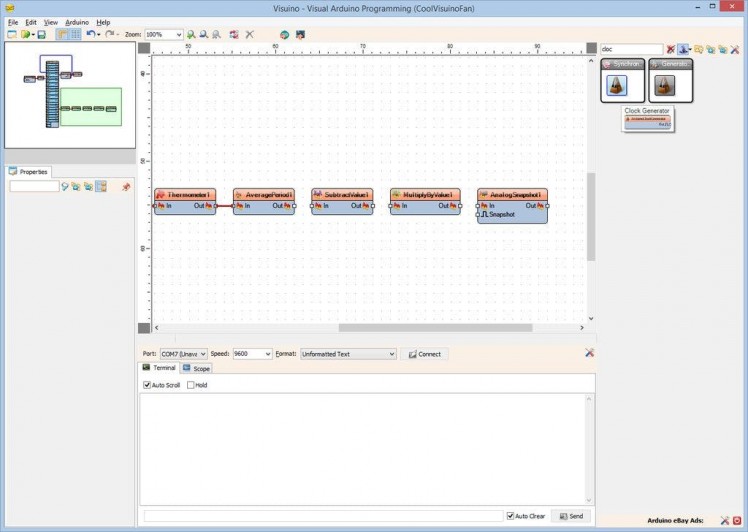The height and width of the screenshot is (532, 748).
Task: Click the Zoom In magnifier icon
Action: [191, 34]
